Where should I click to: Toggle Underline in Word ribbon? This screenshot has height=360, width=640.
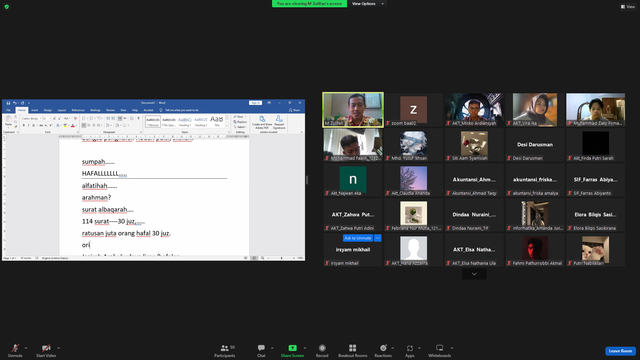pos(33,125)
